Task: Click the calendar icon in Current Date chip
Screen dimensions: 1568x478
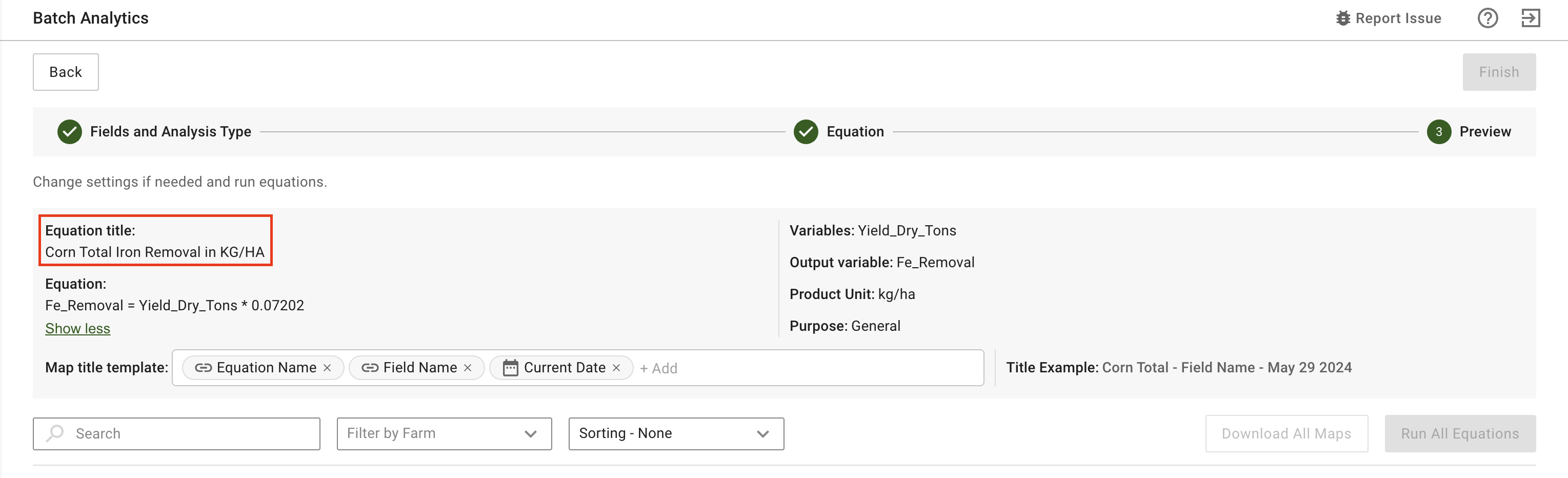Action: 510,368
